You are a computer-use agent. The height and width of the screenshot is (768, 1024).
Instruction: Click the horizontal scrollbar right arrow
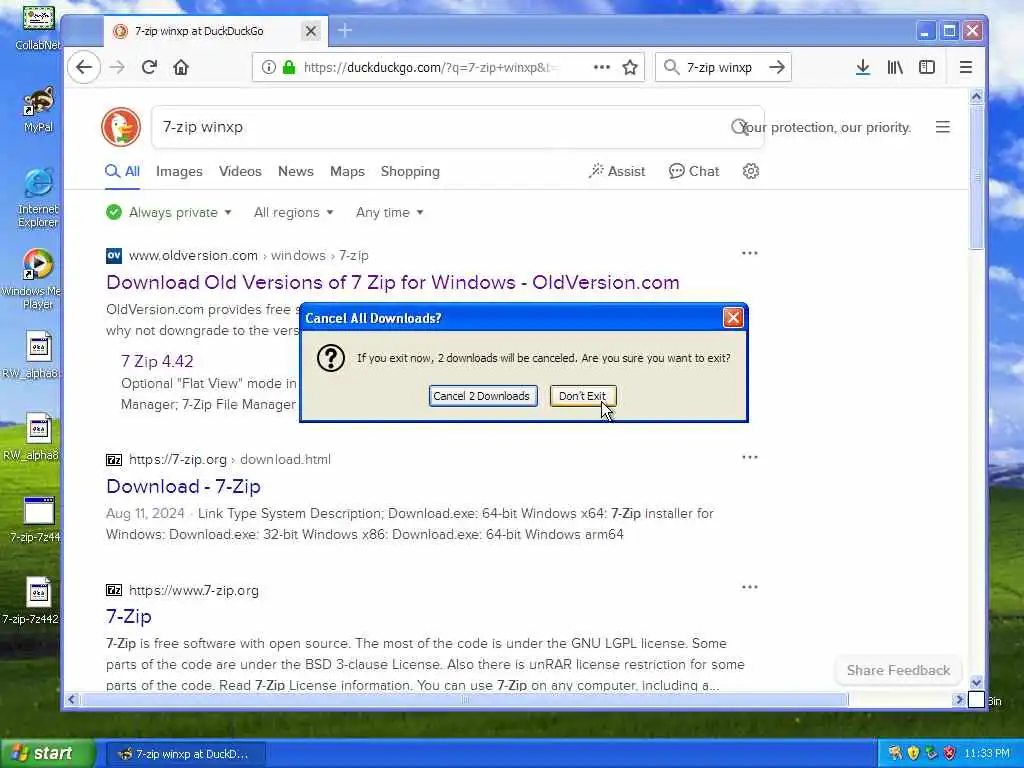coord(959,699)
